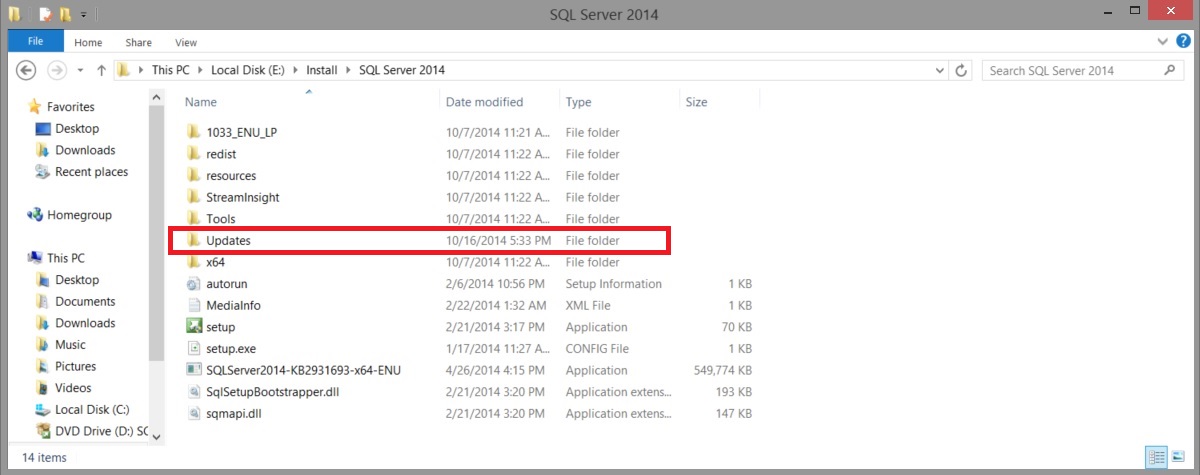1200x475 pixels.
Task: Select the SQLServer2014-KB2931693-x64-ENU installer icon
Action: click(194, 370)
